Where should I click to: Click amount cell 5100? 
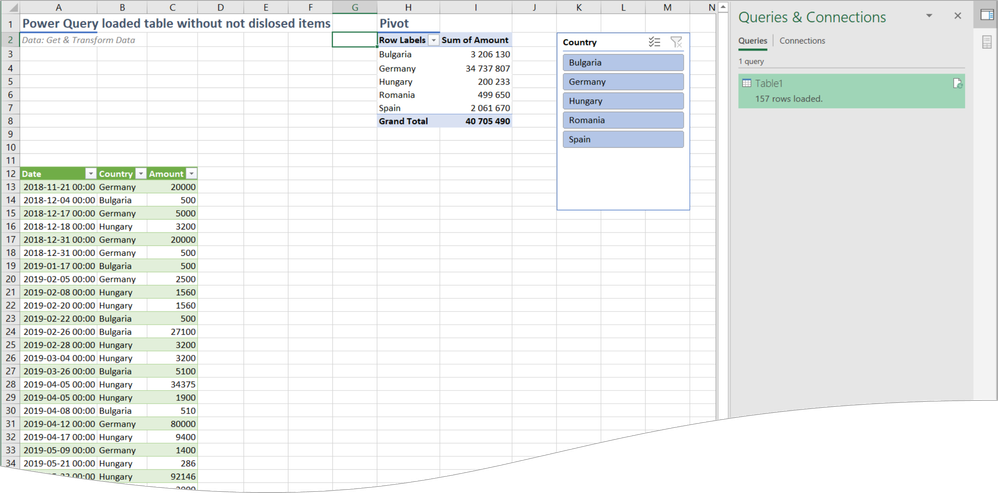click(x=172, y=371)
